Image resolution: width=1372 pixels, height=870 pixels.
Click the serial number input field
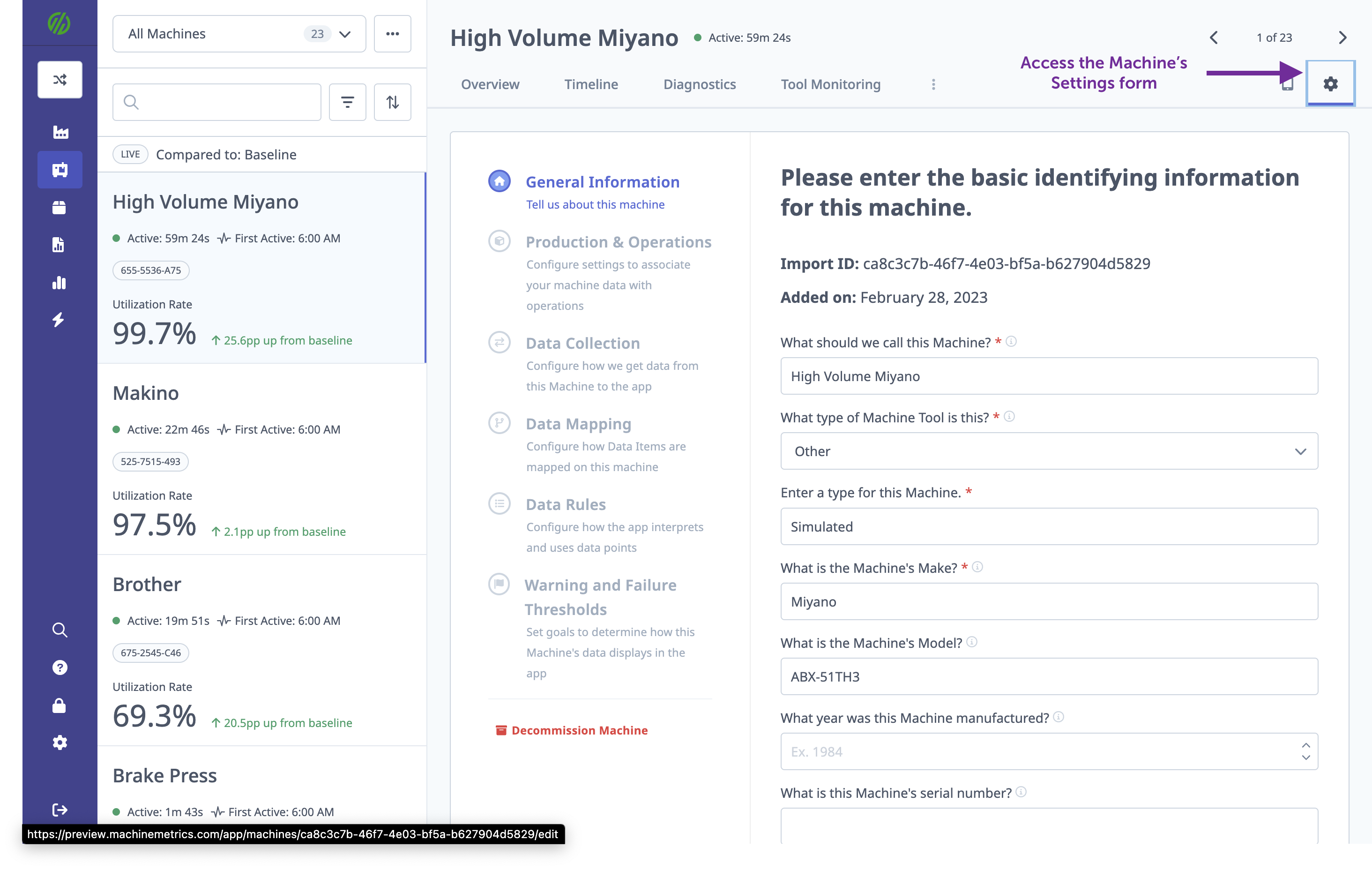click(1049, 825)
